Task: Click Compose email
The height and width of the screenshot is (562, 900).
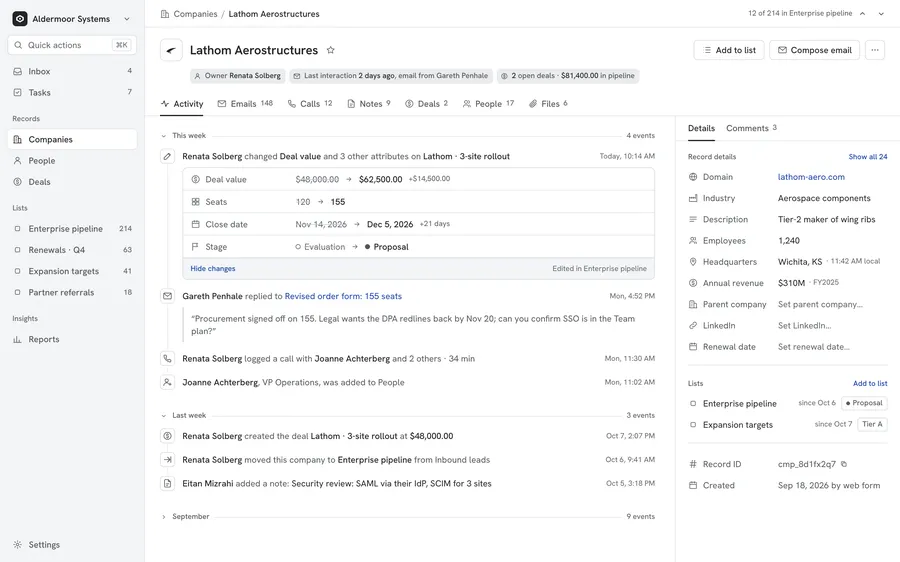Action: coord(814,50)
